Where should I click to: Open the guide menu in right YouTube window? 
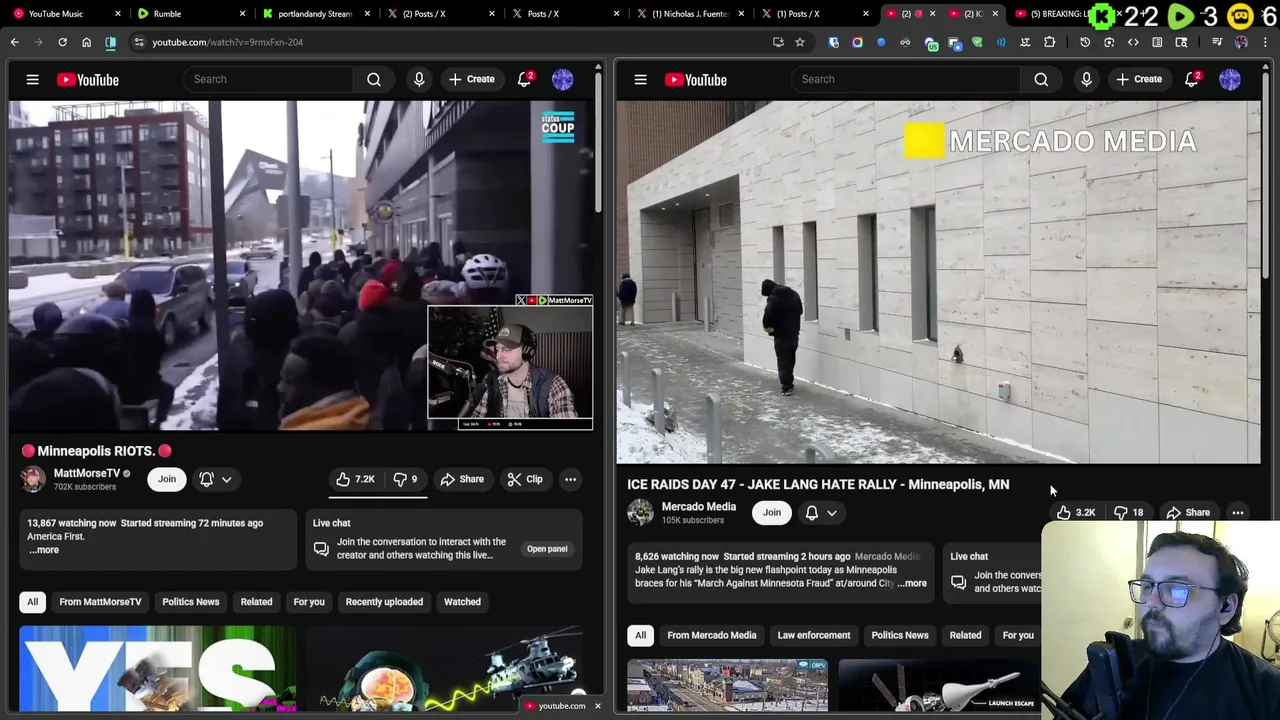(x=640, y=79)
